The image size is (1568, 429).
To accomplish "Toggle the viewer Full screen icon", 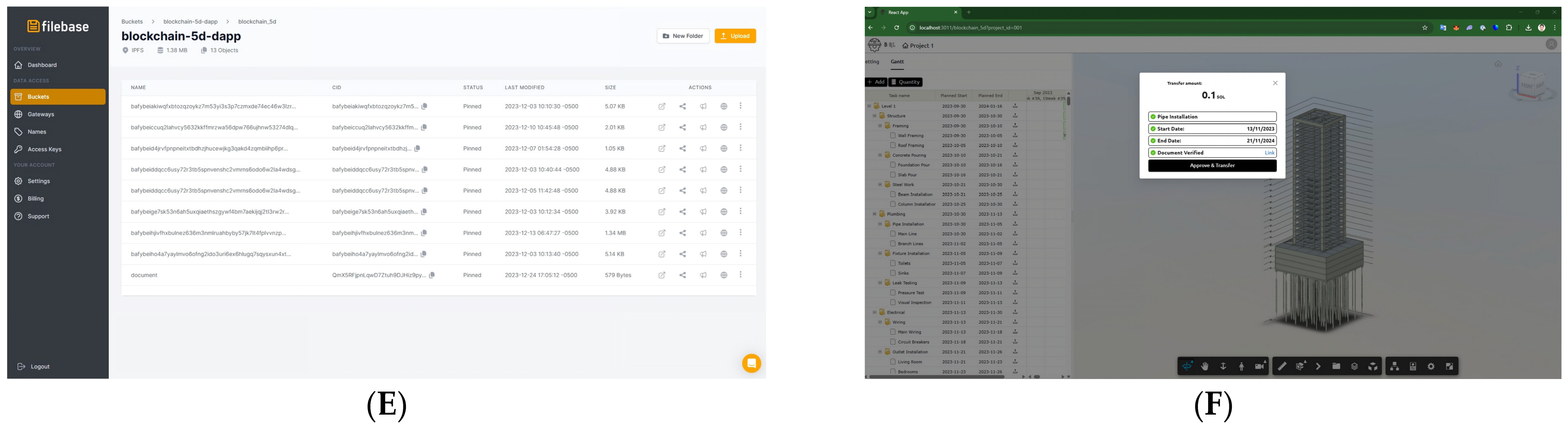I will [x=1449, y=366].
